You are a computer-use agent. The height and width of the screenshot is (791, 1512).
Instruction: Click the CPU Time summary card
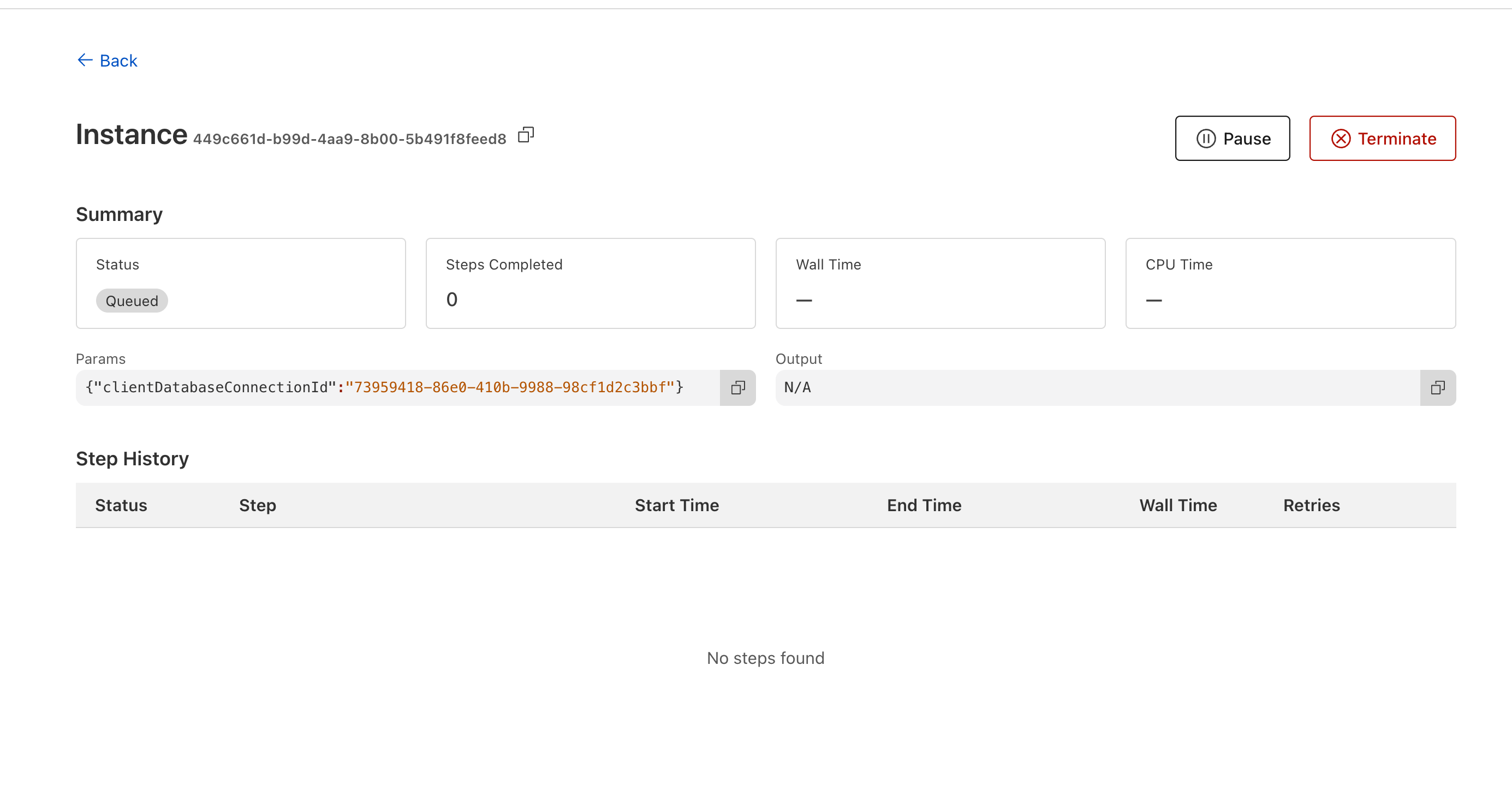[x=1290, y=283]
